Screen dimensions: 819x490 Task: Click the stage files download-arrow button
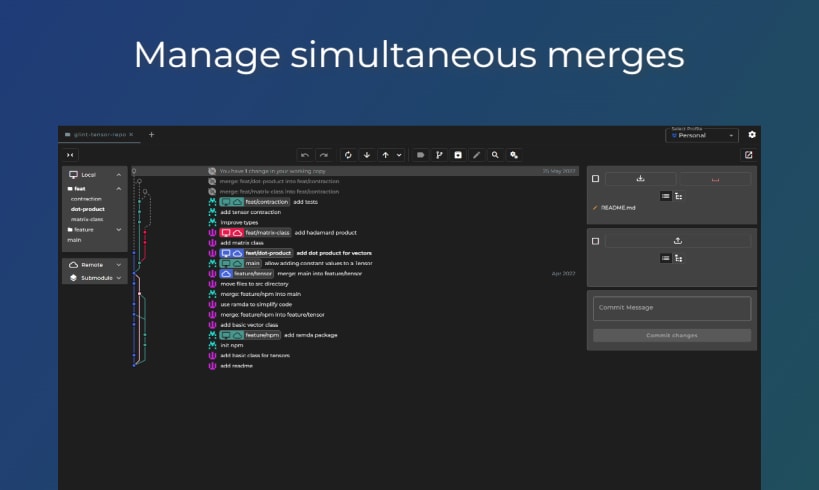coord(640,179)
